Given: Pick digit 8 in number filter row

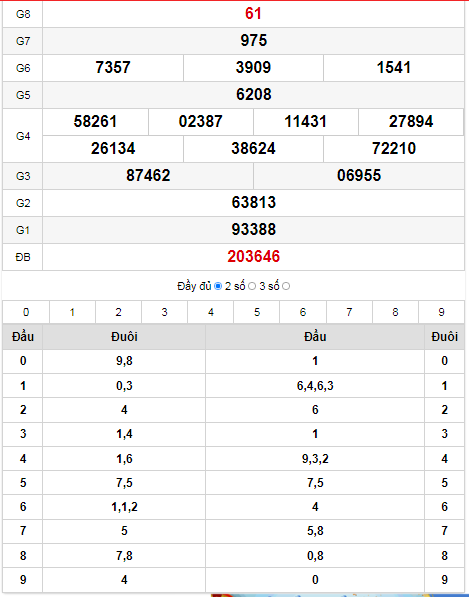Looking at the screenshot, I should coord(395,312).
